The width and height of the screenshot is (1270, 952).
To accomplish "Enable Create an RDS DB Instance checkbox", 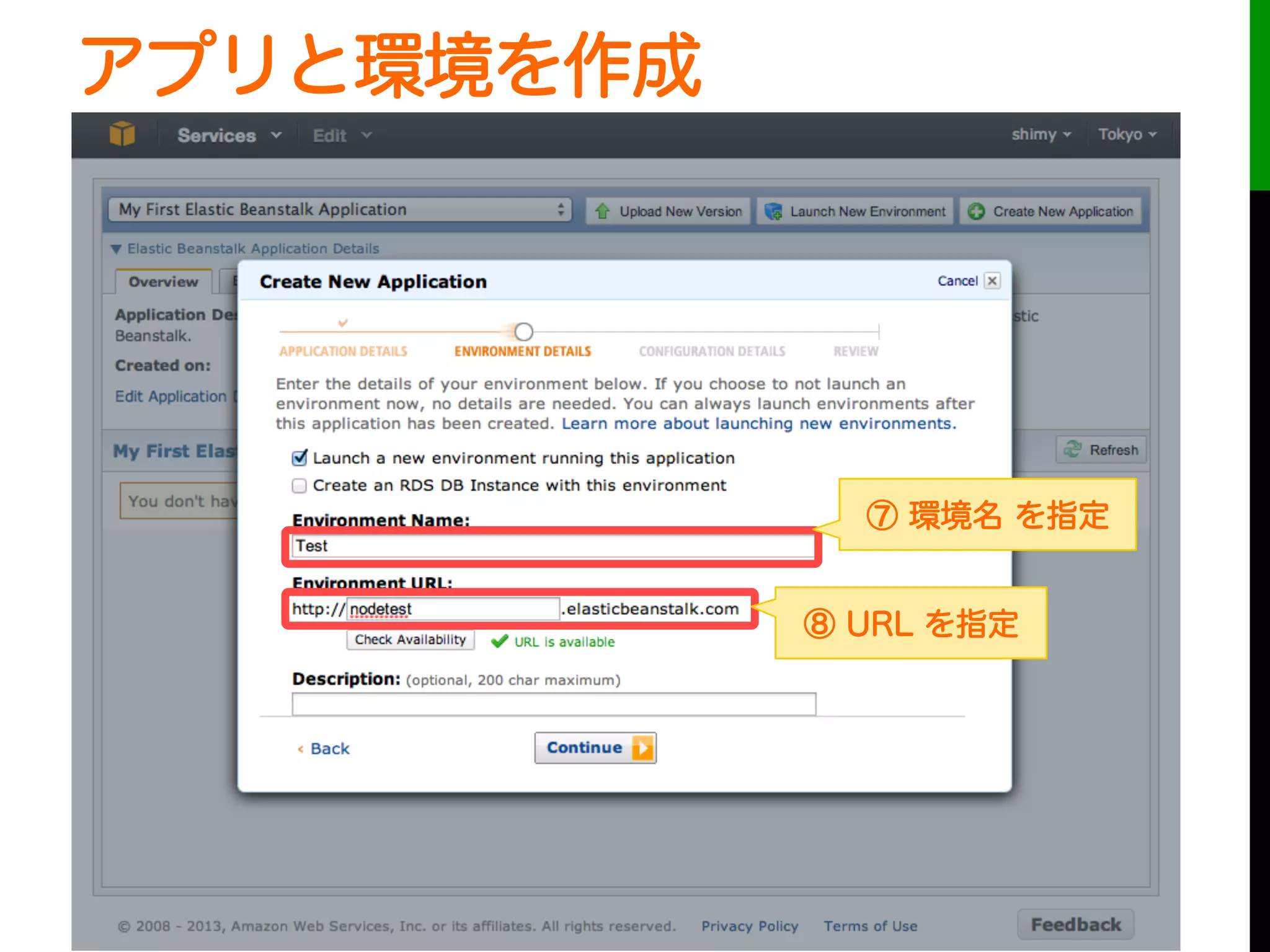I will coord(300,485).
